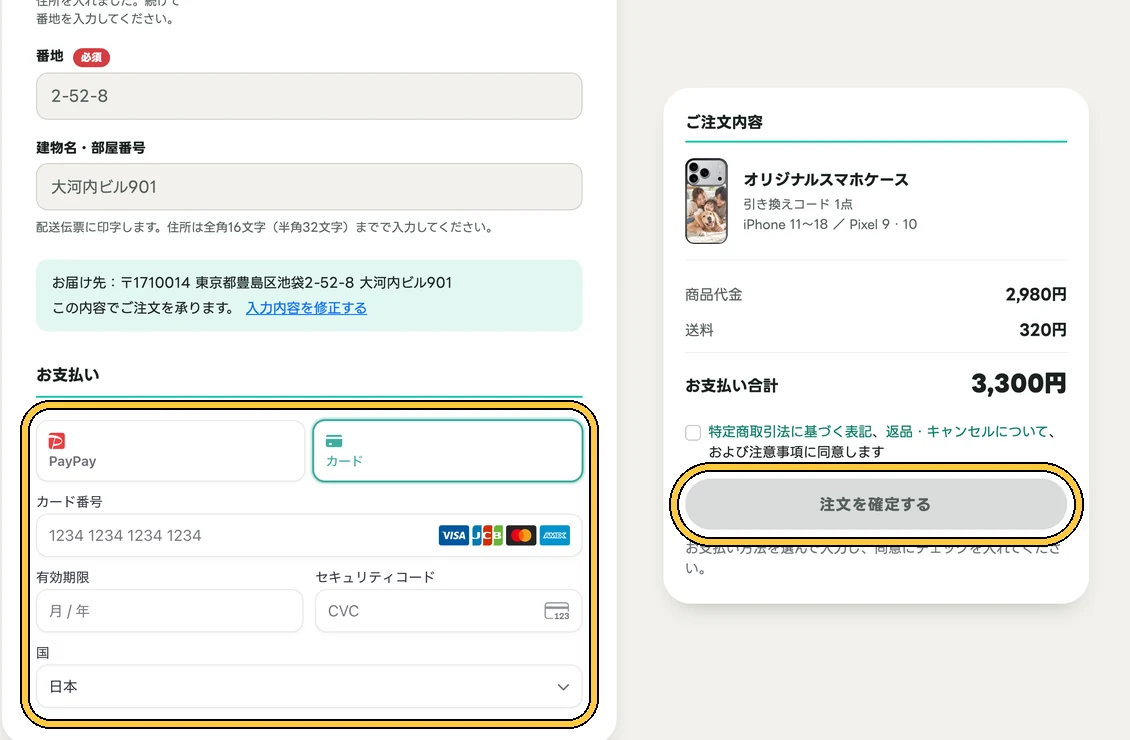1130x740 pixels.
Task: Click the 建物名 field showing 大河内ビル901
Action: 309,187
